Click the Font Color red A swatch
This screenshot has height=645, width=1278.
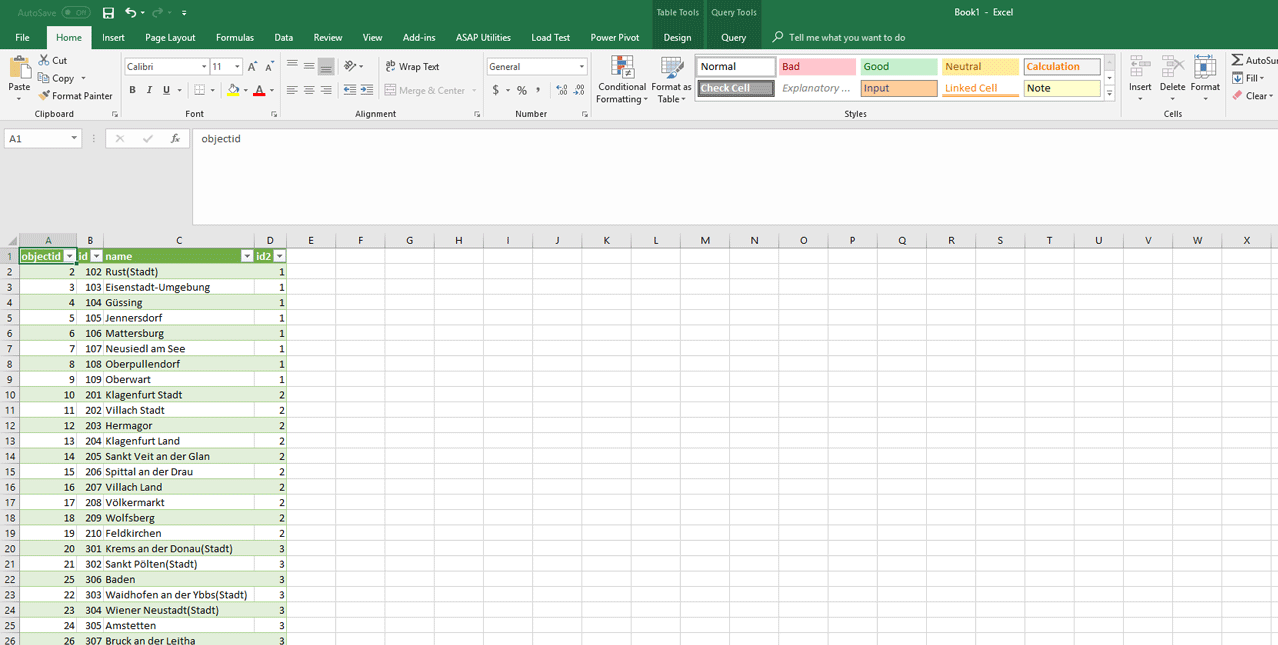(x=259, y=90)
